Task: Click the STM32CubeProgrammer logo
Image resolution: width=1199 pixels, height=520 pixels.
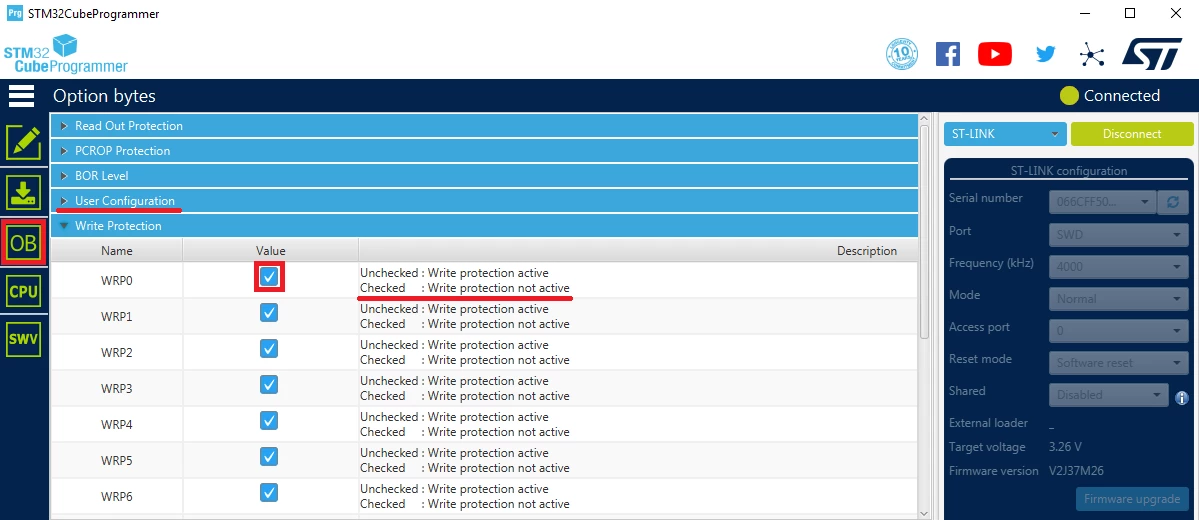Action: [x=66, y=54]
